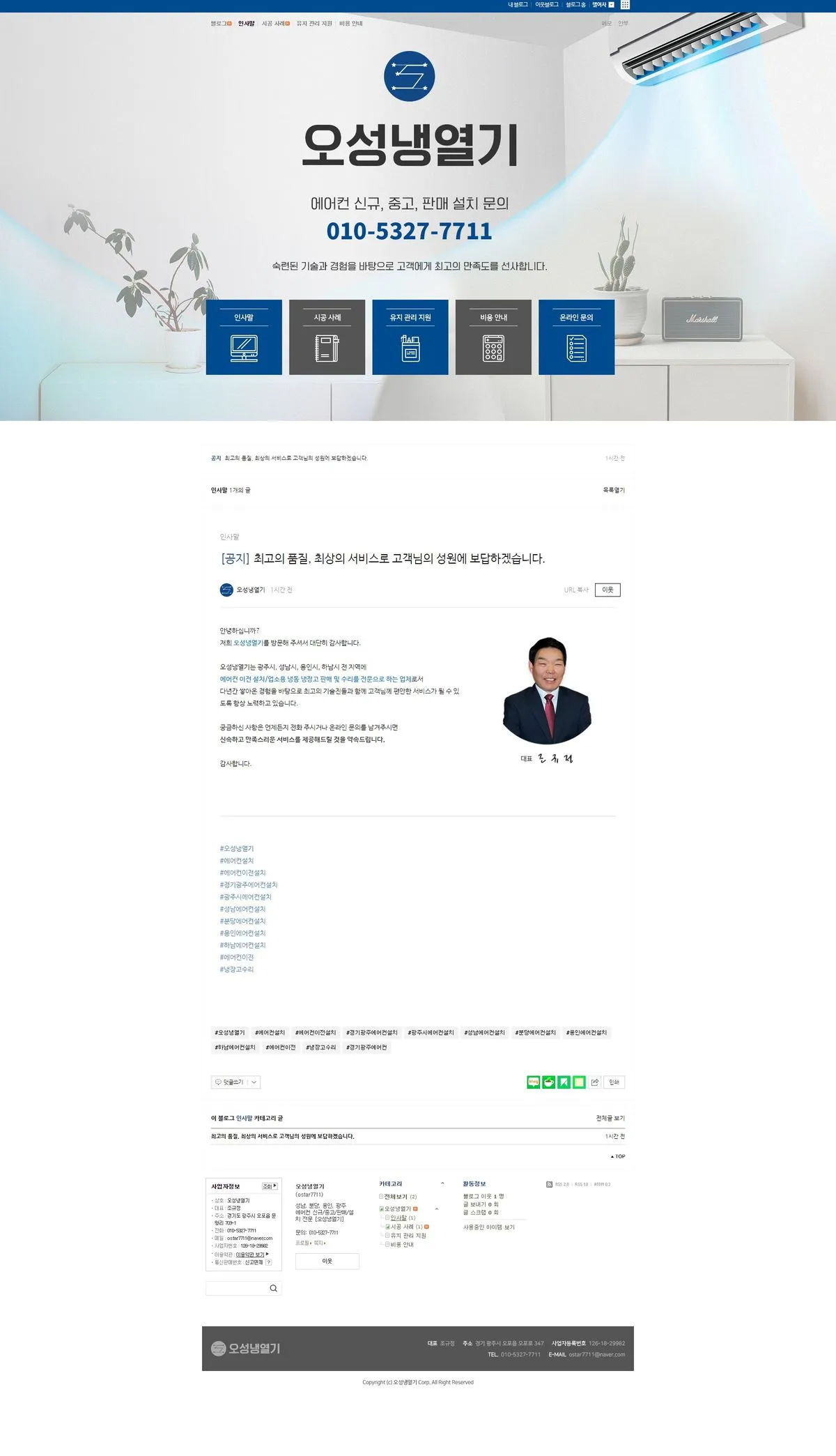
Task: Click the round 오성냉열기 logo in the banner
Action: pos(410,76)
